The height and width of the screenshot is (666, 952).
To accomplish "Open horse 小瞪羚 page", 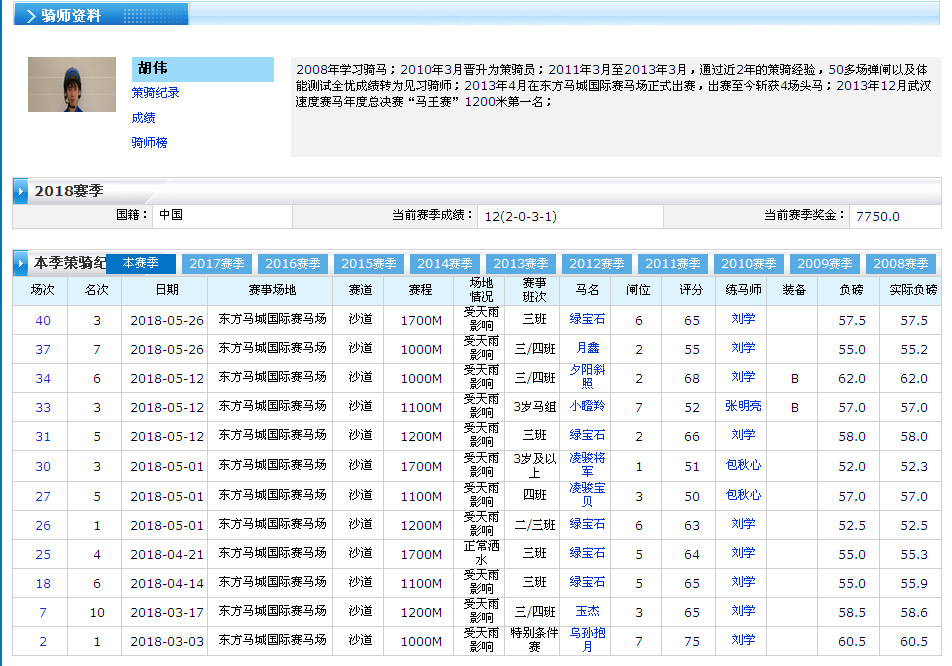I will point(587,407).
